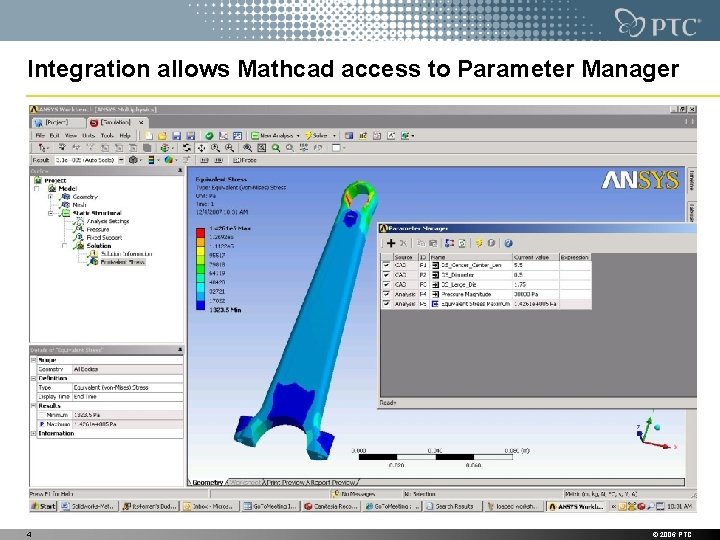720x540 pixels.
Task: Click the contour color display icon
Action: tap(169, 160)
